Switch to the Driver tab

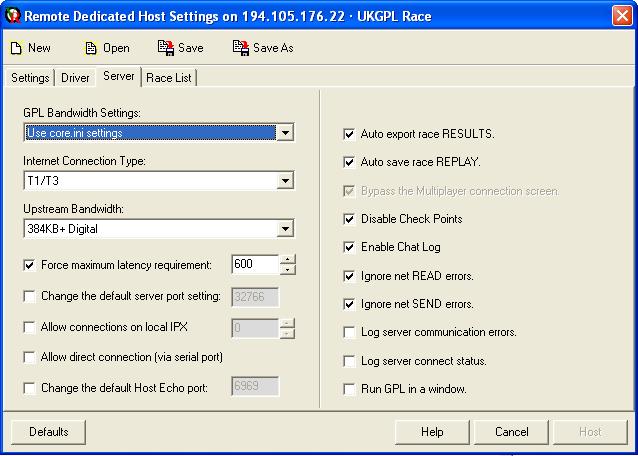pyautogui.click(x=75, y=78)
